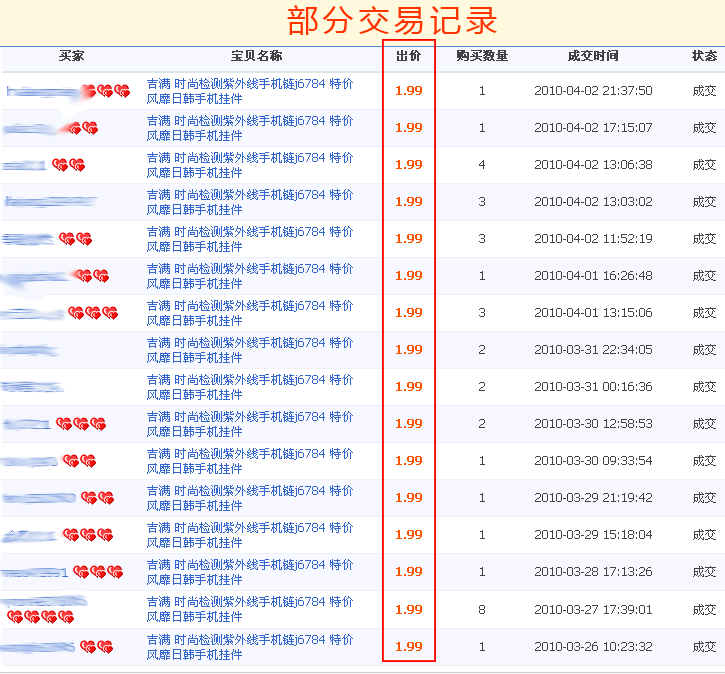Open product link in the 2010-03-31 22:34:05 row
This screenshot has height=674, width=725.
pyautogui.click(x=250, y=350)
